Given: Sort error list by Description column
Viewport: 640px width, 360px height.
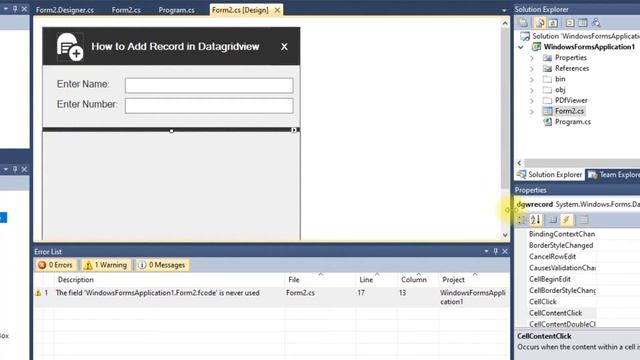Looking at the screenshot, I should 169,280.
